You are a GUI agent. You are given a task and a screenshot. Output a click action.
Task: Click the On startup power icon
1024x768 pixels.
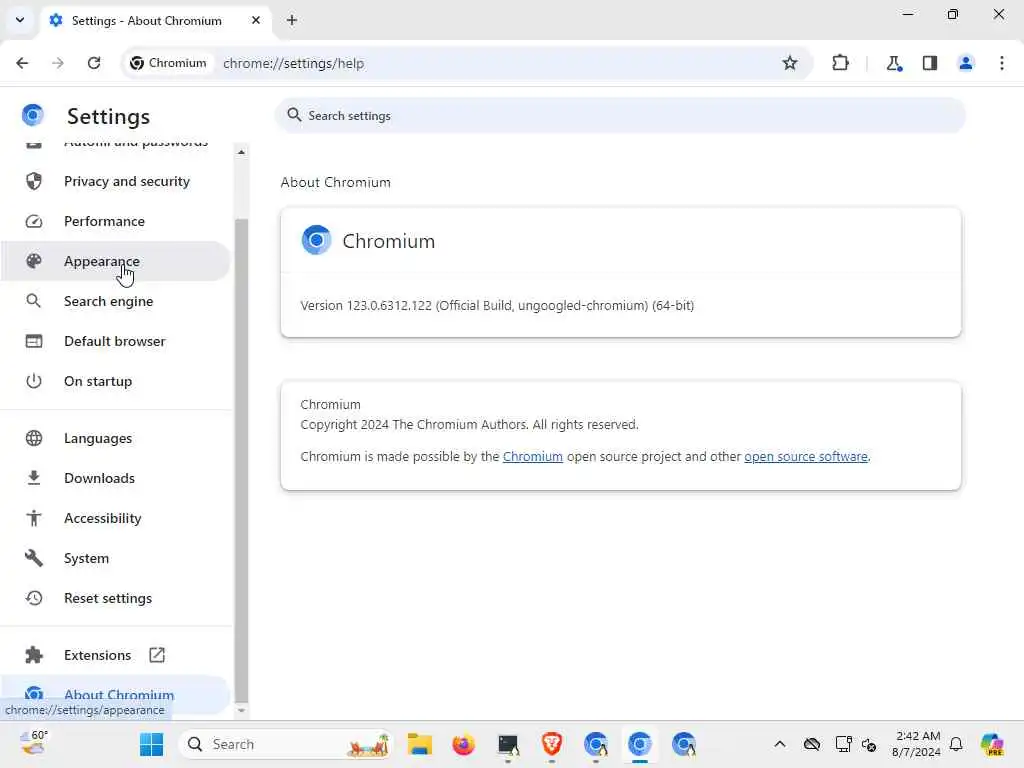coord(34,381)
